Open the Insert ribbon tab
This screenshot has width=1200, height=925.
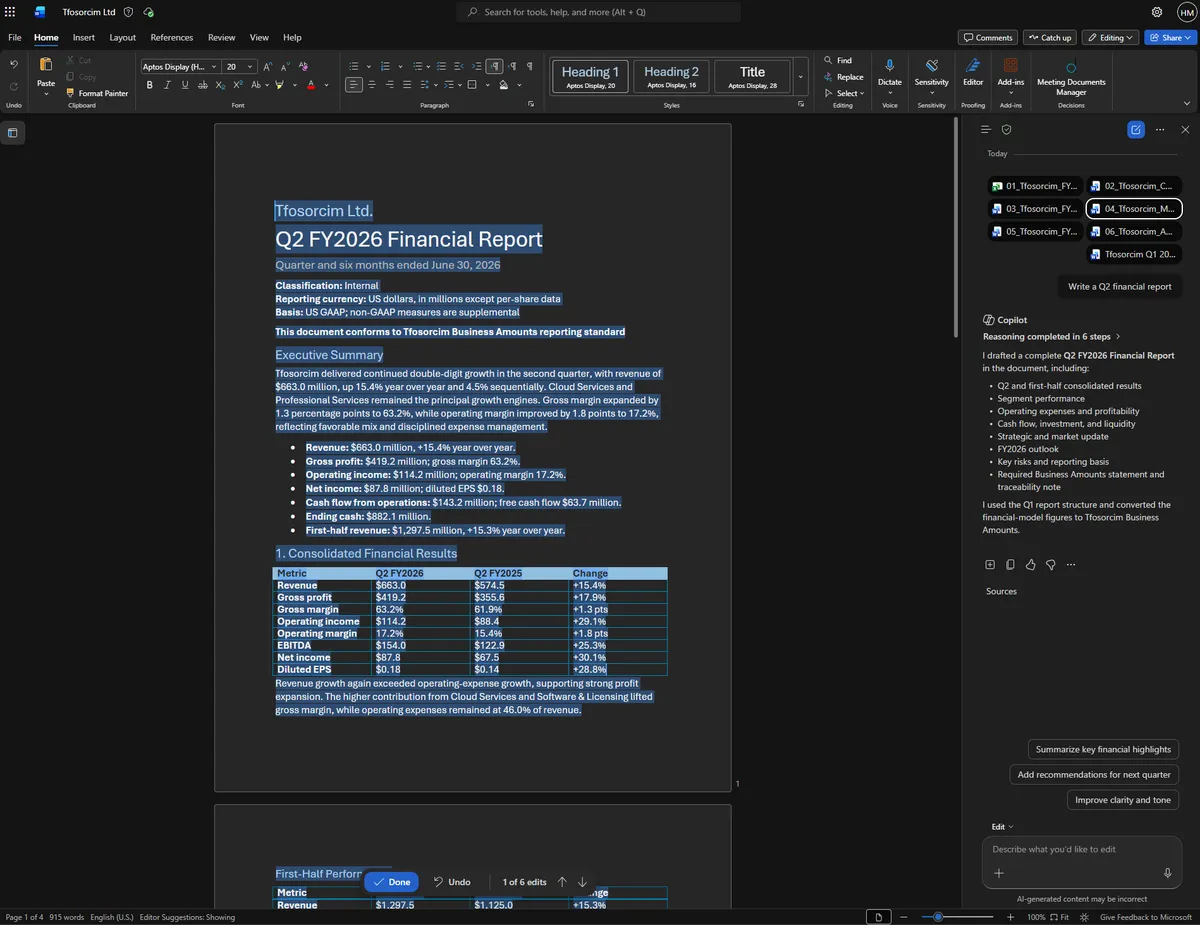click(x=84, y=37)
